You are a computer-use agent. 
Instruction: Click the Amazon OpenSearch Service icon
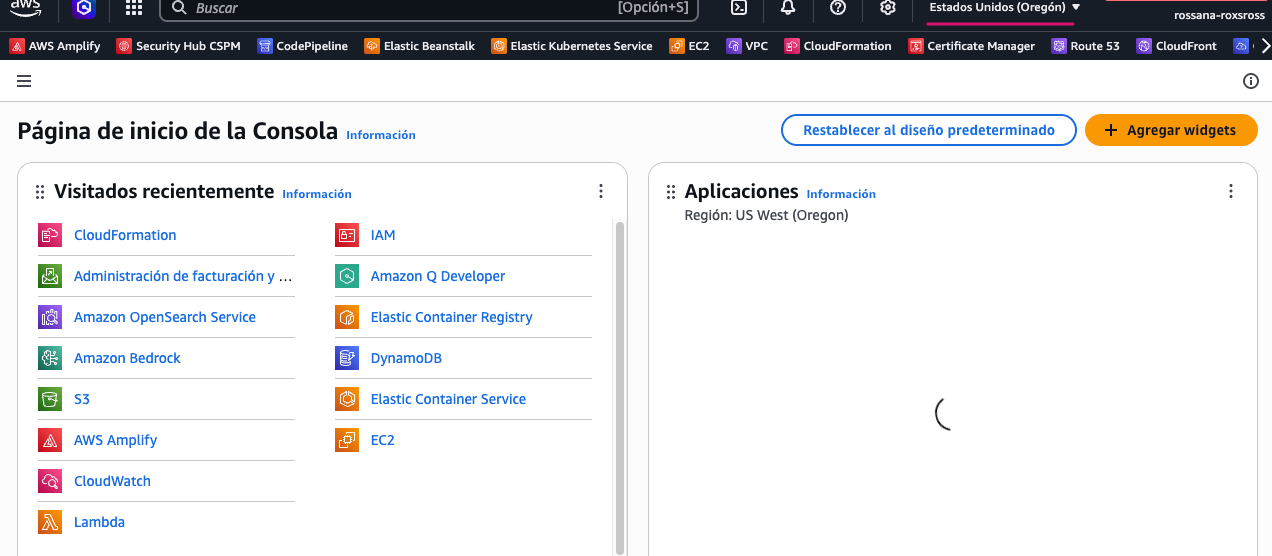coord(50,317)
